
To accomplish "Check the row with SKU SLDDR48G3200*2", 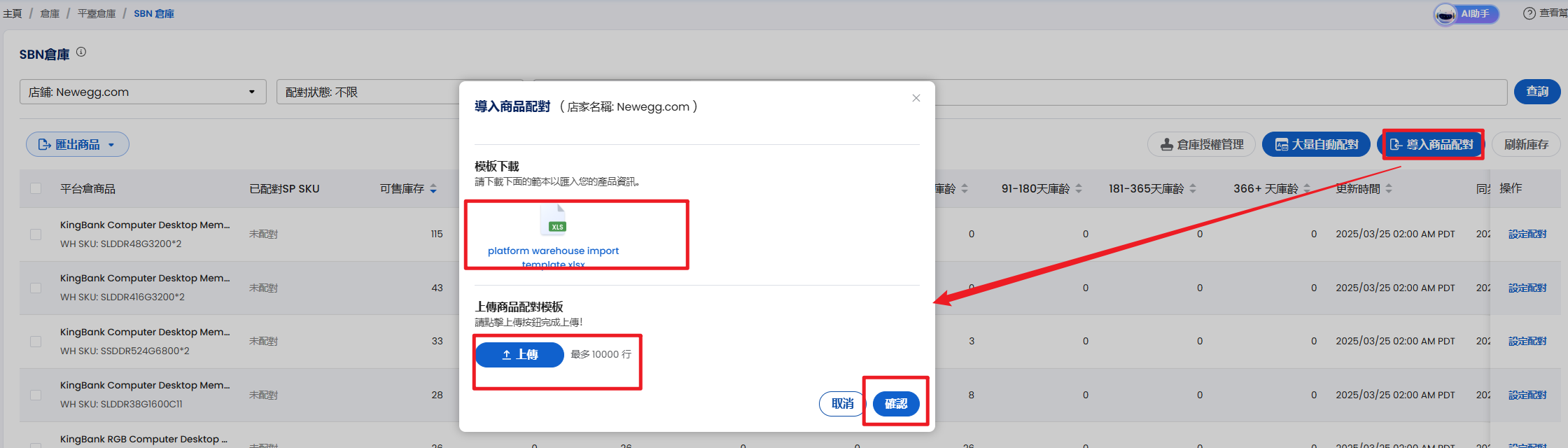I will 36,234.
